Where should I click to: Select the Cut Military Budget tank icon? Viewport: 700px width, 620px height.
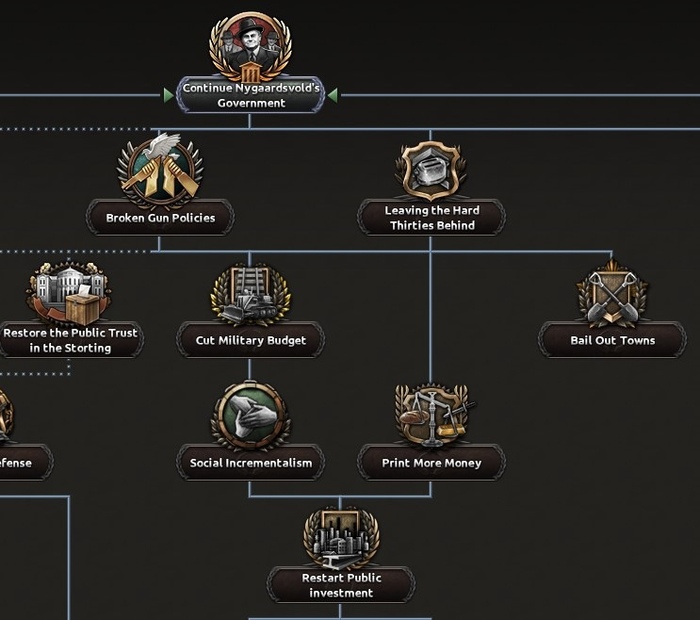[250, 294]
